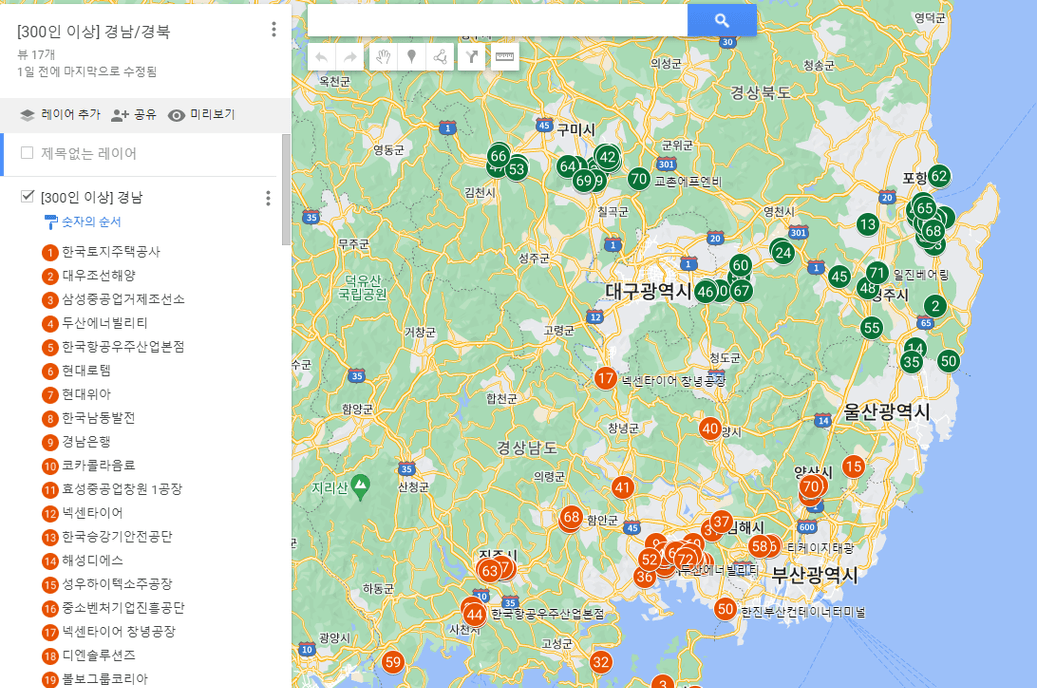Click 레이어 추가 to add layer
Viewport: 1037px width, 688px height.
click(60, 114)
